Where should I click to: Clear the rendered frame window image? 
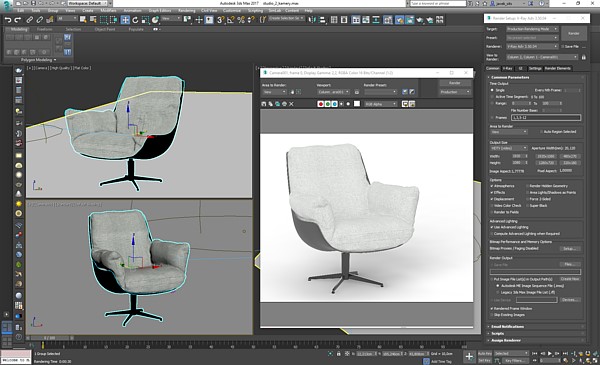tap(291, 104)
